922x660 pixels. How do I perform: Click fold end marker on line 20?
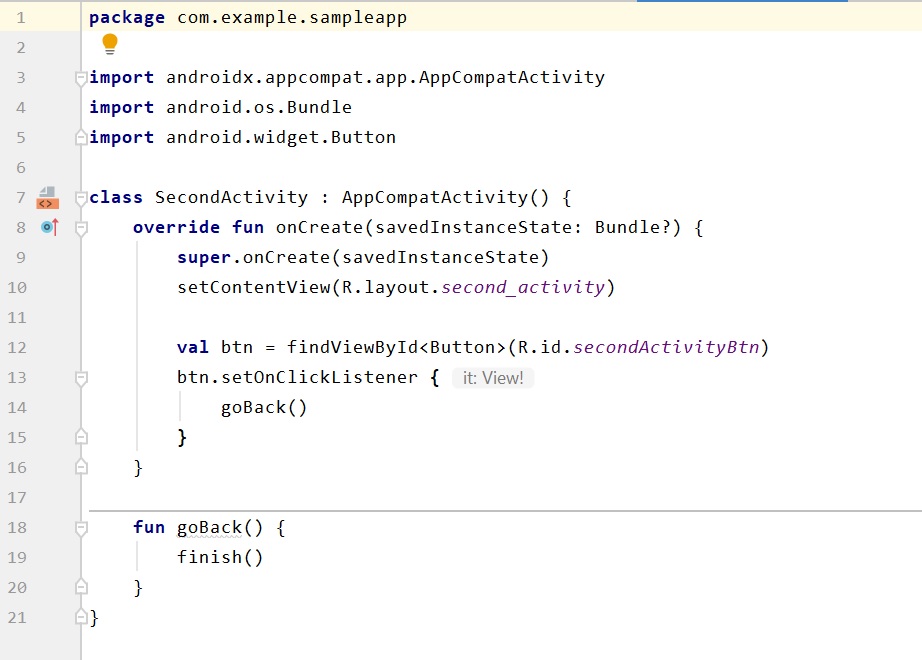pos(81,588)
